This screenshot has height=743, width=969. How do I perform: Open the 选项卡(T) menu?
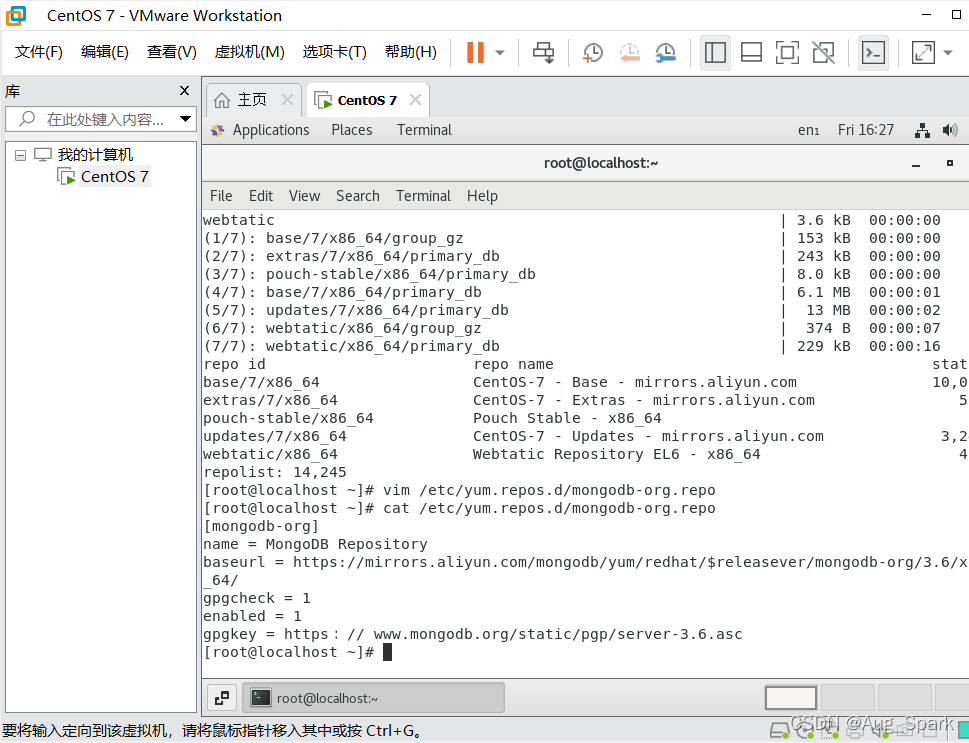334,52
